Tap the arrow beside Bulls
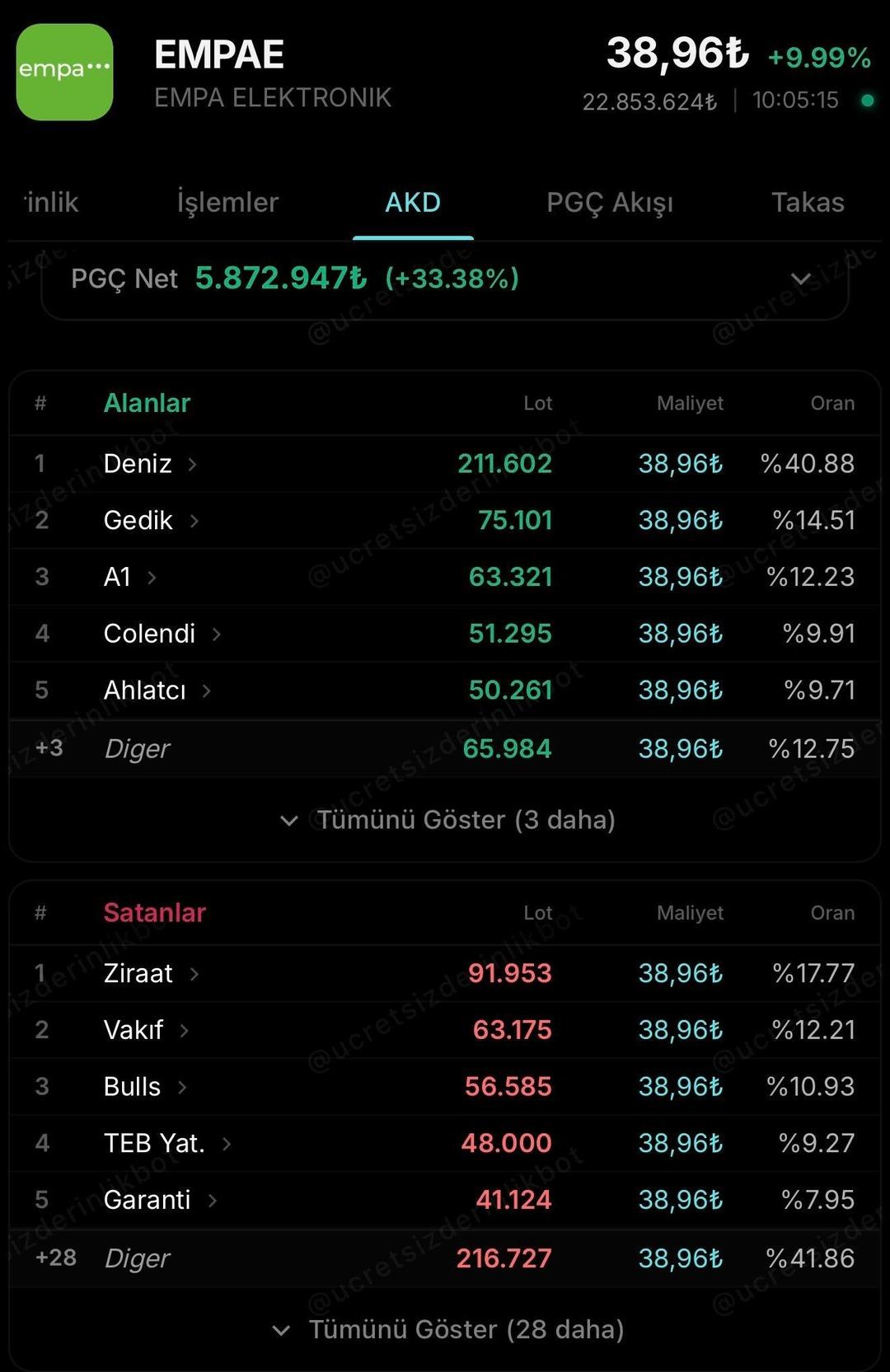890x1372 pixels. (x=182, y=1088)
